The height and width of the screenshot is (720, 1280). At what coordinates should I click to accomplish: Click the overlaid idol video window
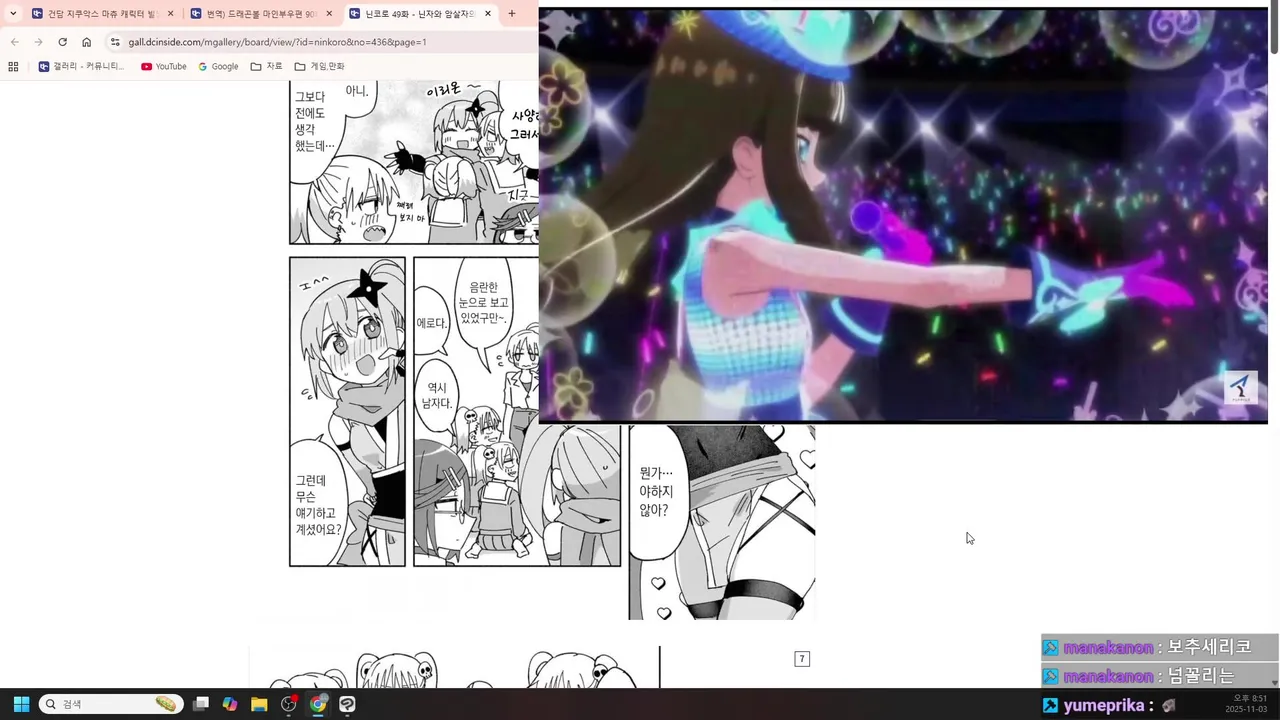click(903, 215)
